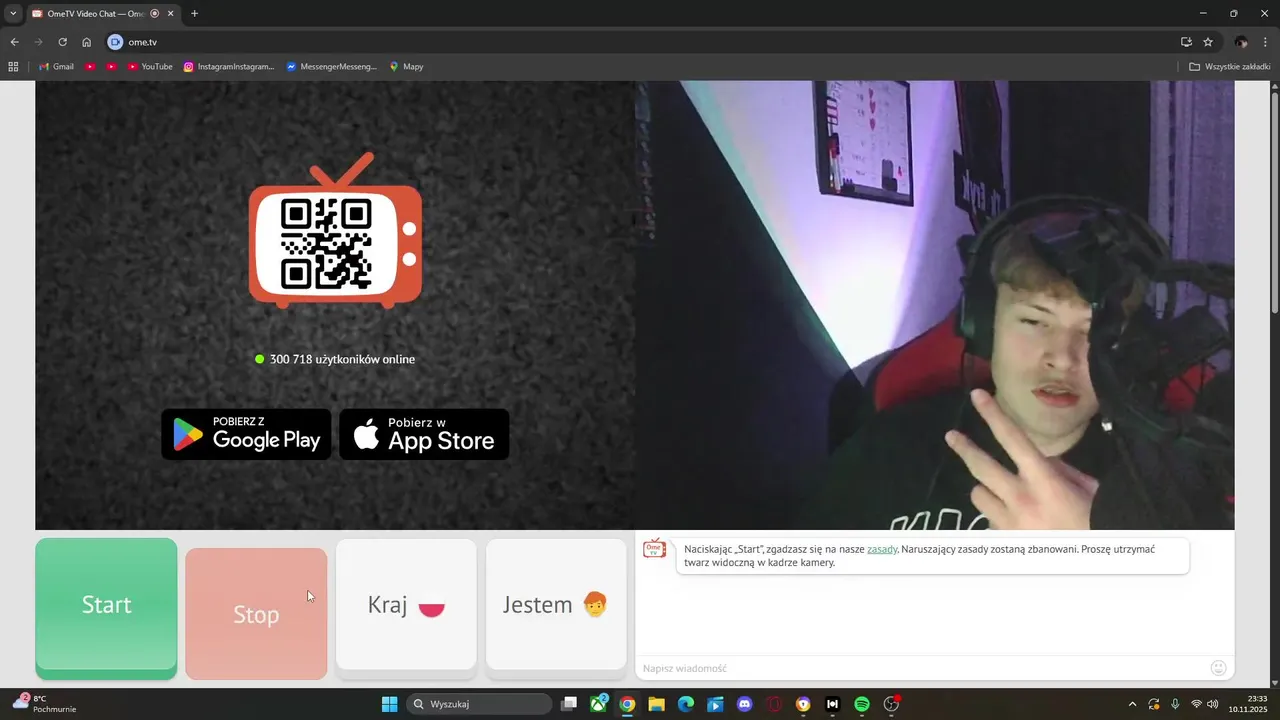This screenshot has height=720, width=1280.
Task: Reload the ome.tv page
Action: coord(62,42)
